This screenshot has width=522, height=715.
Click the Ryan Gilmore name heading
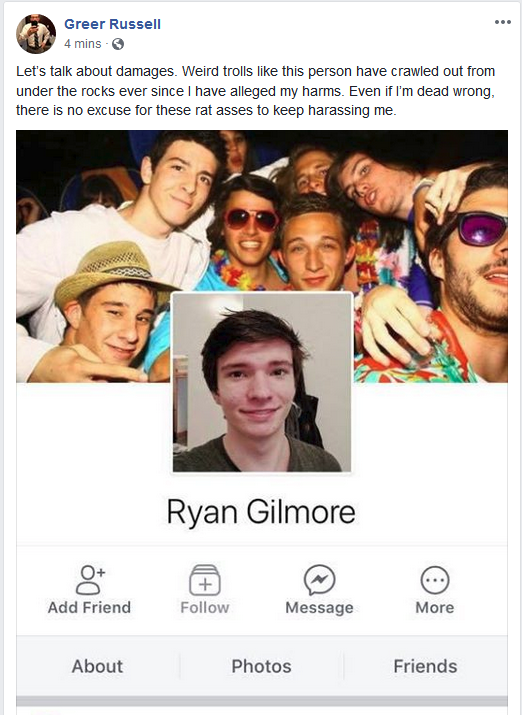tap(261, 512)
